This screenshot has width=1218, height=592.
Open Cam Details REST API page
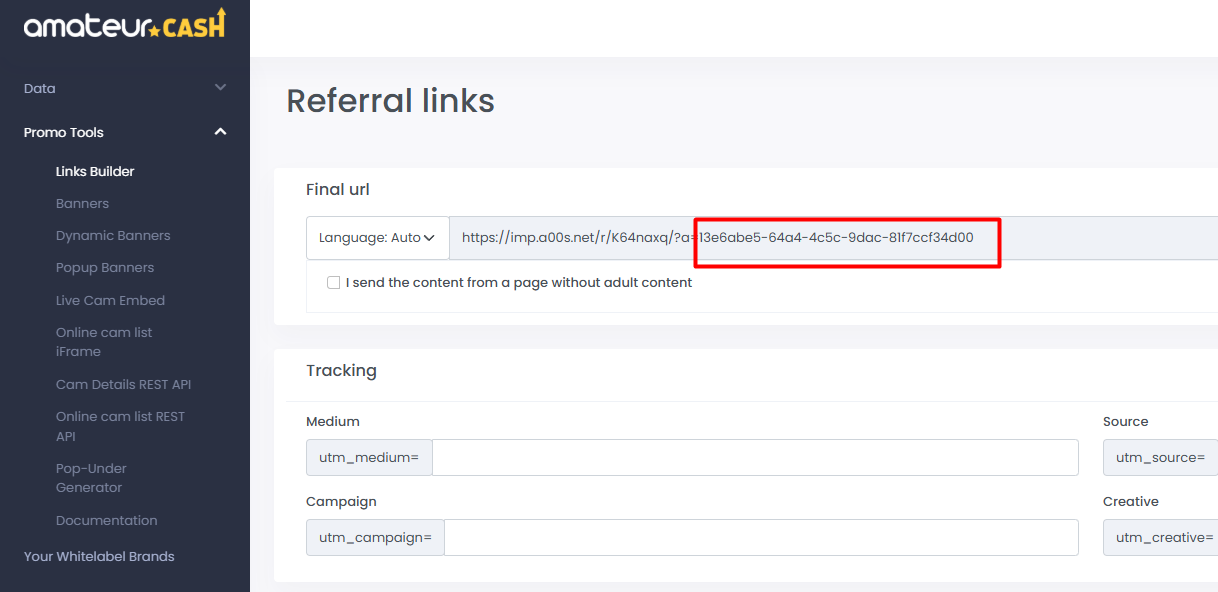(123, 384)
